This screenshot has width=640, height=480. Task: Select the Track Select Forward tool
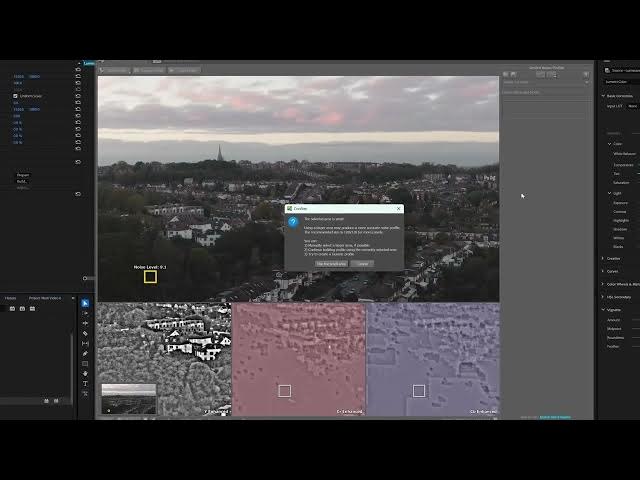coord(85,313)
